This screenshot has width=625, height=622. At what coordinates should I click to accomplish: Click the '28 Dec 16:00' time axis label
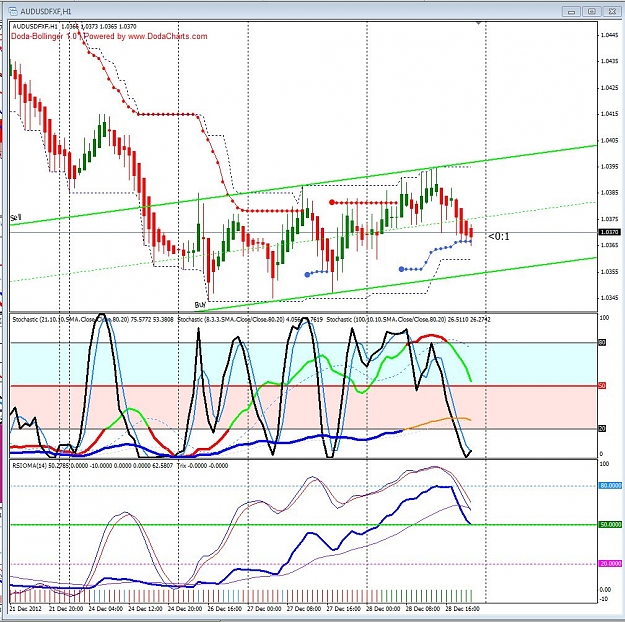462,609
